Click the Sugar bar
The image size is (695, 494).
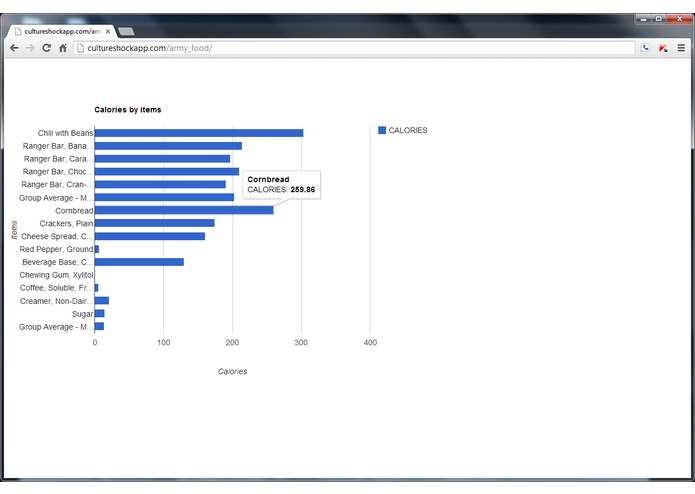[x=100, y=314]
